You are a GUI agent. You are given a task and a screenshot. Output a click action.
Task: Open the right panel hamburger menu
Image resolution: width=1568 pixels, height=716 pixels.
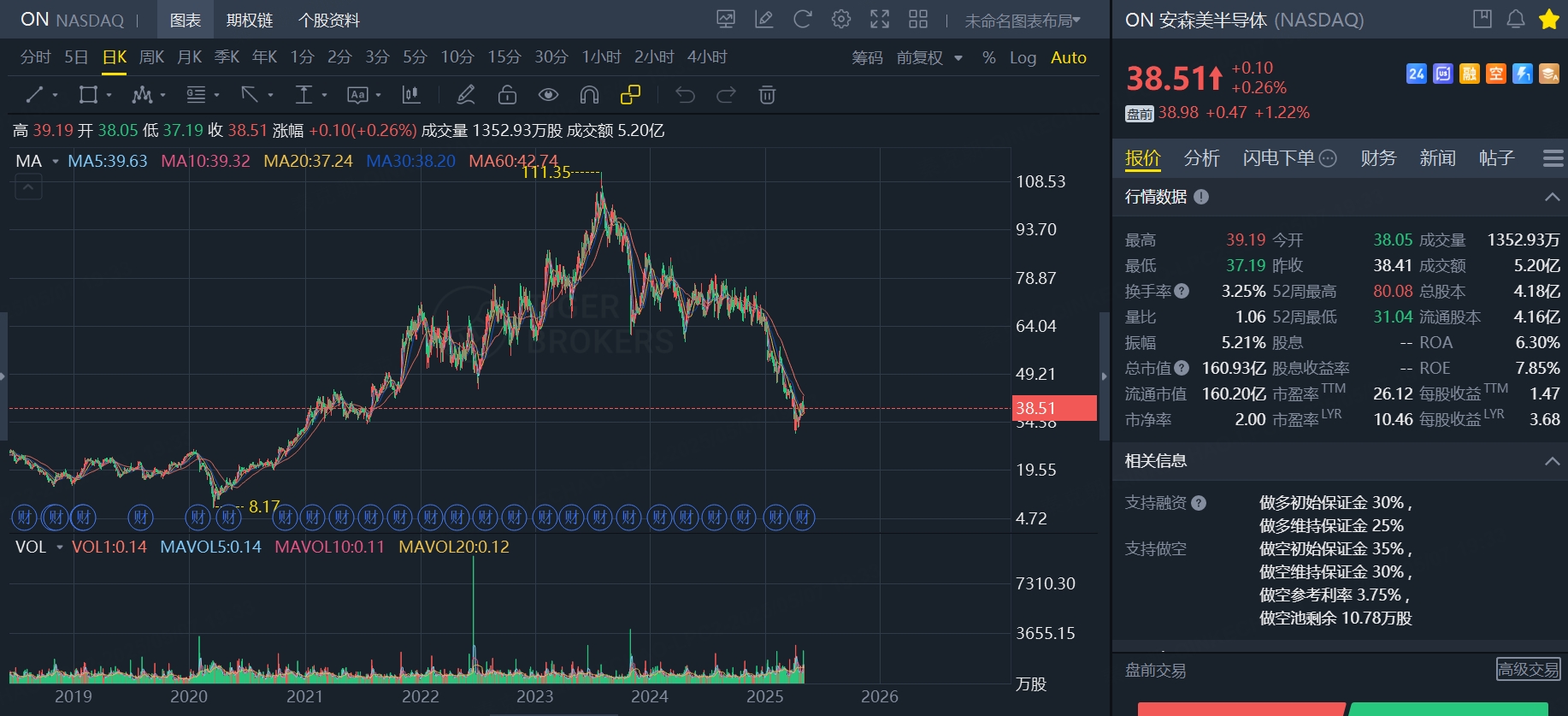tap(1553, 158)
